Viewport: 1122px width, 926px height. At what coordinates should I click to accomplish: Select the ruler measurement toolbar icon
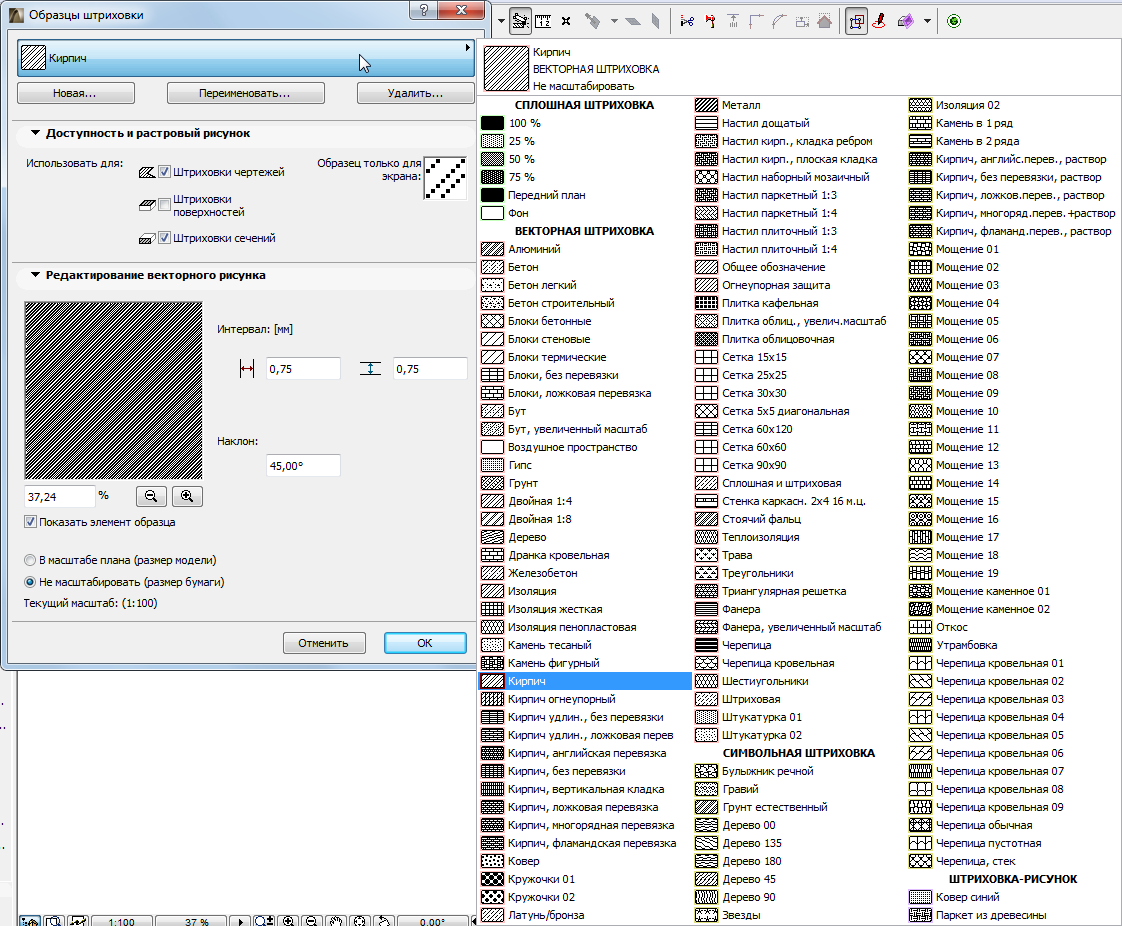click(543, 21)
